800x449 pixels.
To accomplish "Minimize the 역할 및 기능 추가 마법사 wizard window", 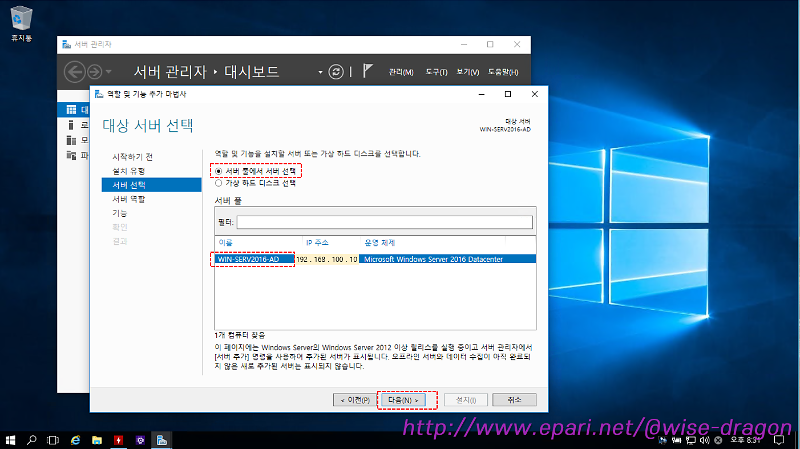I will point(482,94).
